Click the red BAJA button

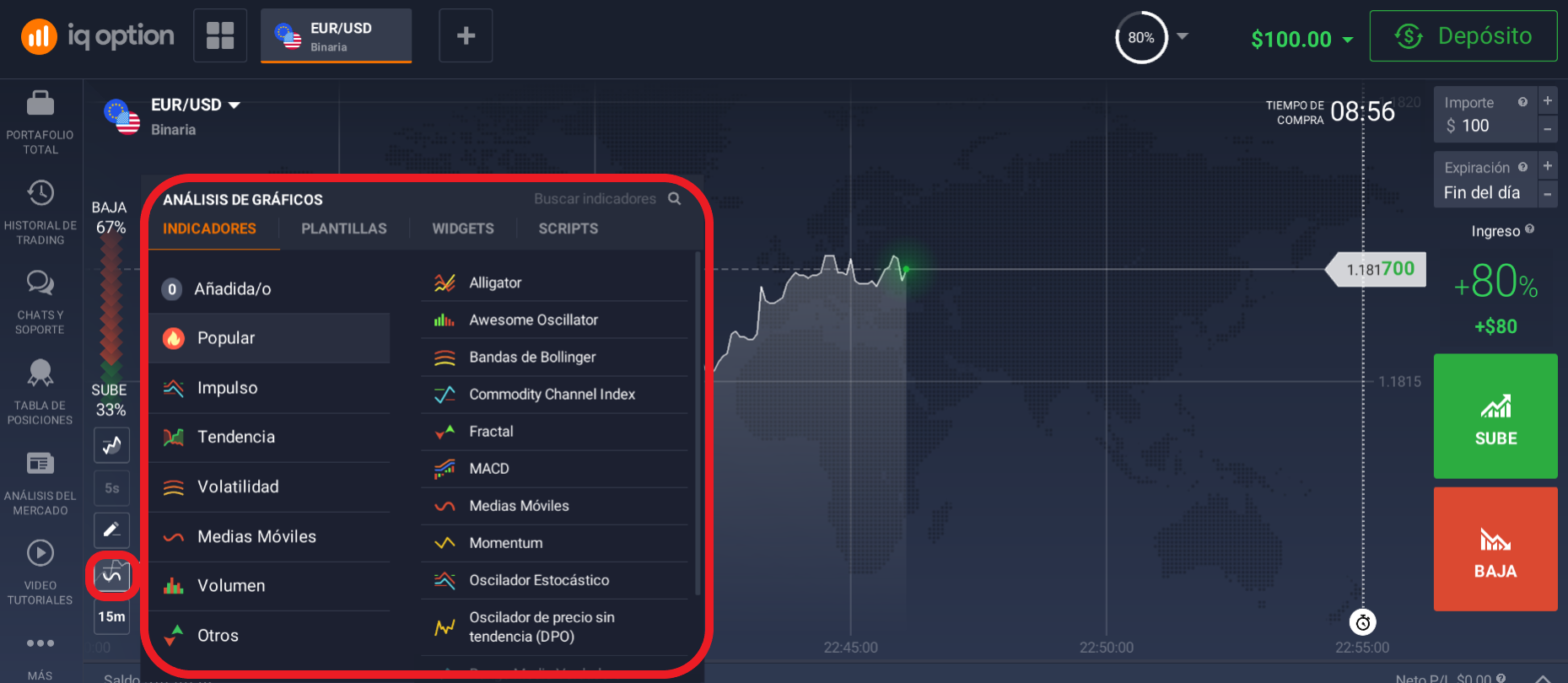pos(1495,549)
